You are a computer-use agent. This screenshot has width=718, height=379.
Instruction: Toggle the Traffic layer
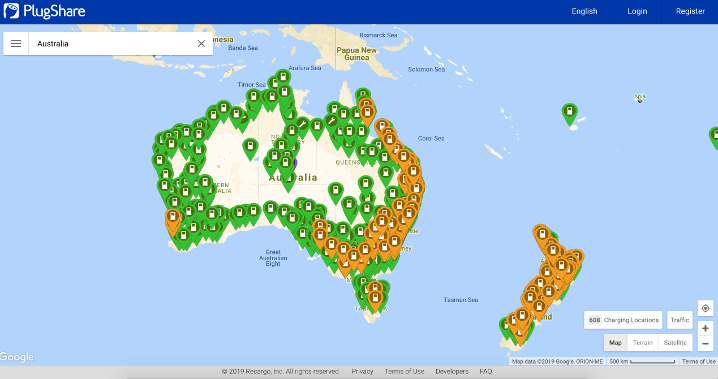click(680, 320)
